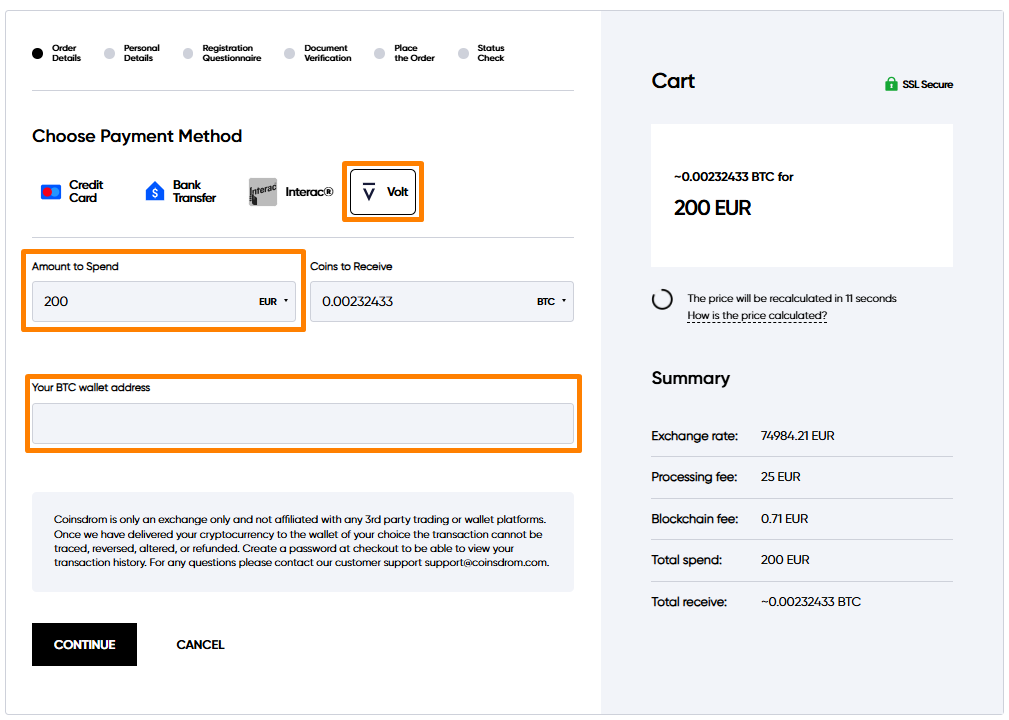Go to Order Details step label
The image size is (1009, 720).
[66, 53]
